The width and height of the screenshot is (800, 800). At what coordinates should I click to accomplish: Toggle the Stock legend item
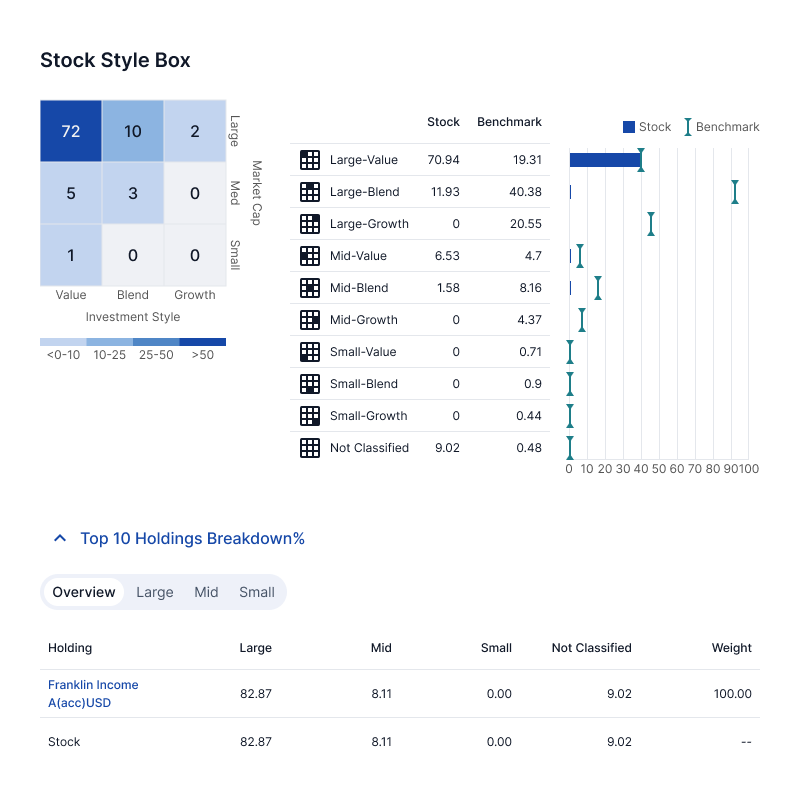click(647, 127)
